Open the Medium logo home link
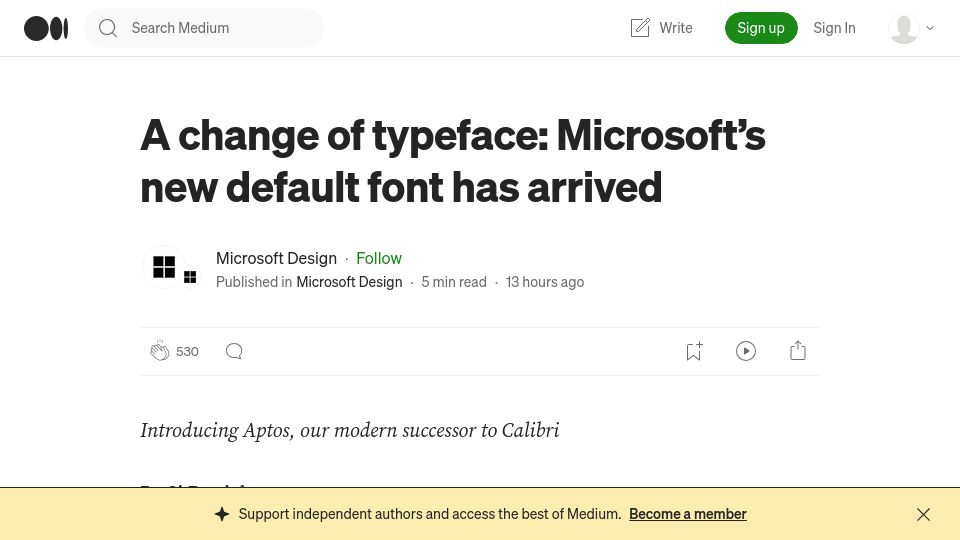The image size is (960, 540). [46, 28]
